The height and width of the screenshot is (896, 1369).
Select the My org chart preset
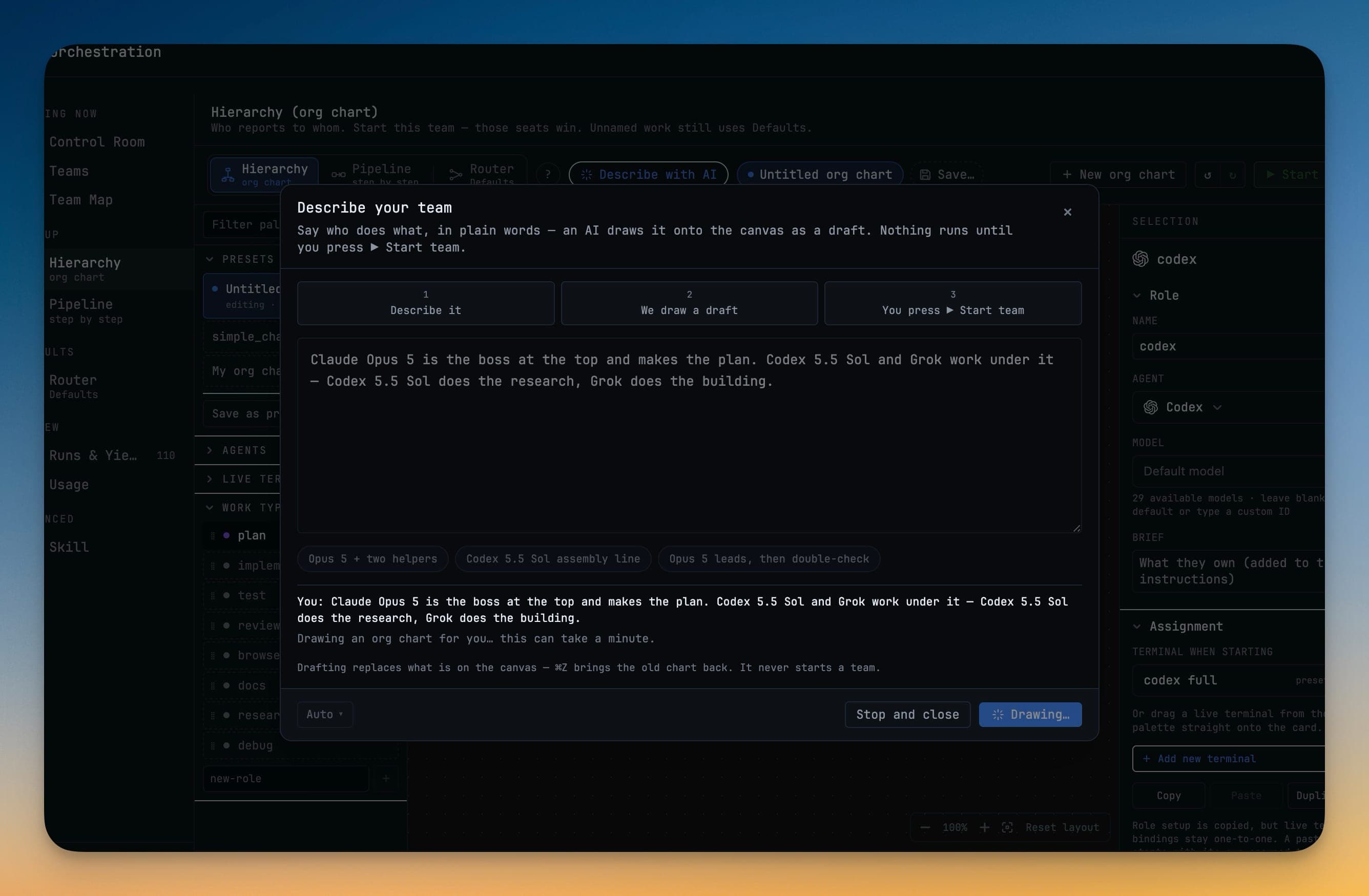pyautogui.click(x=242, y=371)
